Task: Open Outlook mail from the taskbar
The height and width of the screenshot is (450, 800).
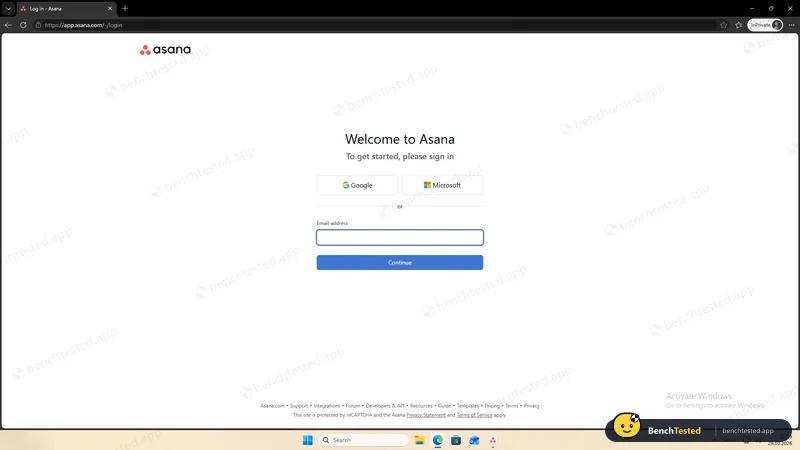Action: (474, 440)
